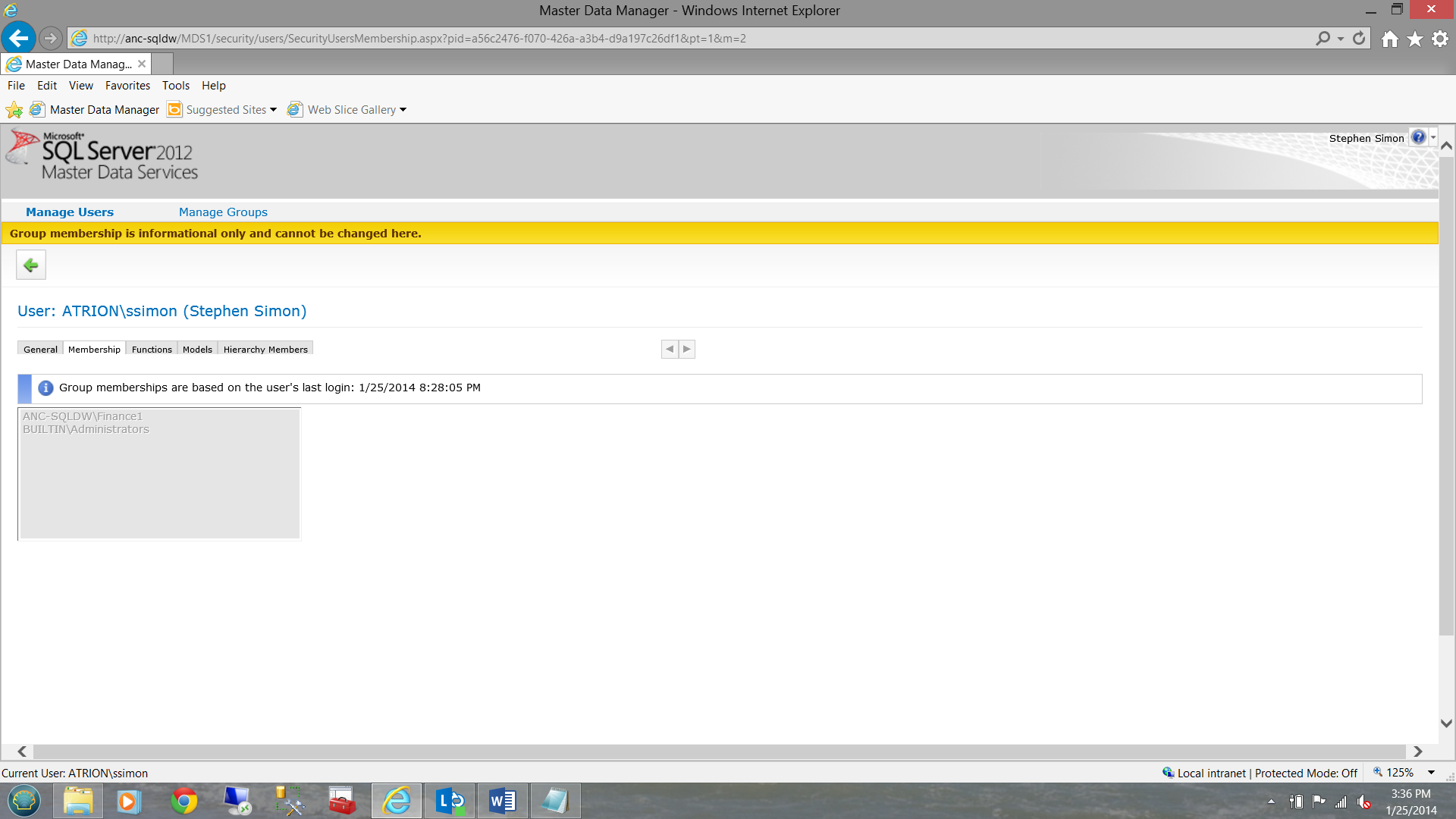Switch to the Hierarchy Members tab
The height and width of the screenshot is (819, 1456).
pos(265,349)
